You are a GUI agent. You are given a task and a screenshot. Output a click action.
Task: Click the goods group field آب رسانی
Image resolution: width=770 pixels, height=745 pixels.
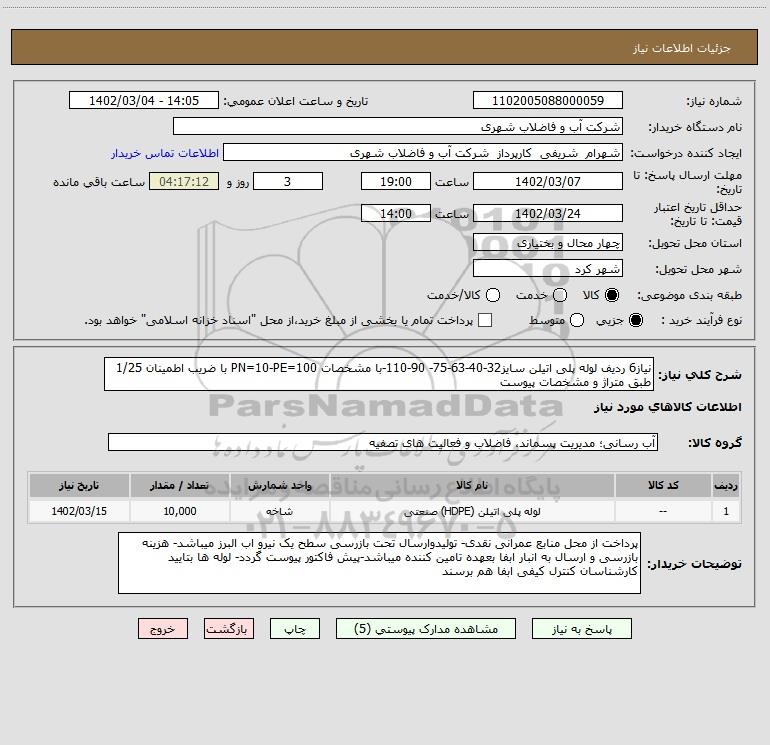tap(383, 442)
